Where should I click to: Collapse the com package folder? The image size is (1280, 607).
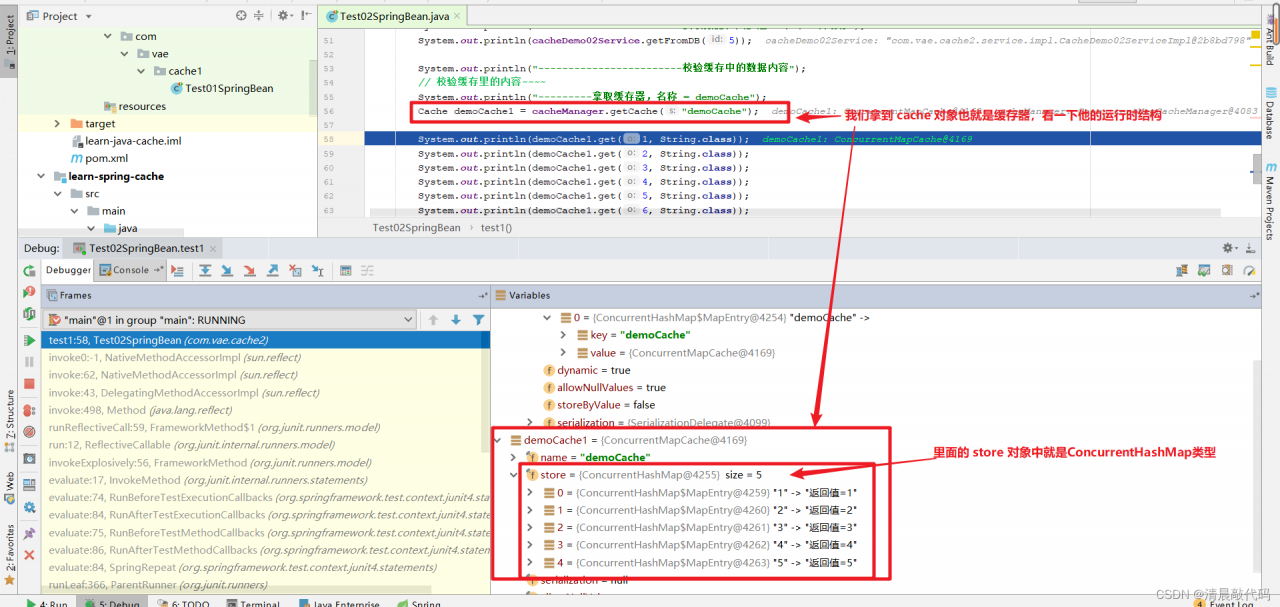tap(108, 35)
